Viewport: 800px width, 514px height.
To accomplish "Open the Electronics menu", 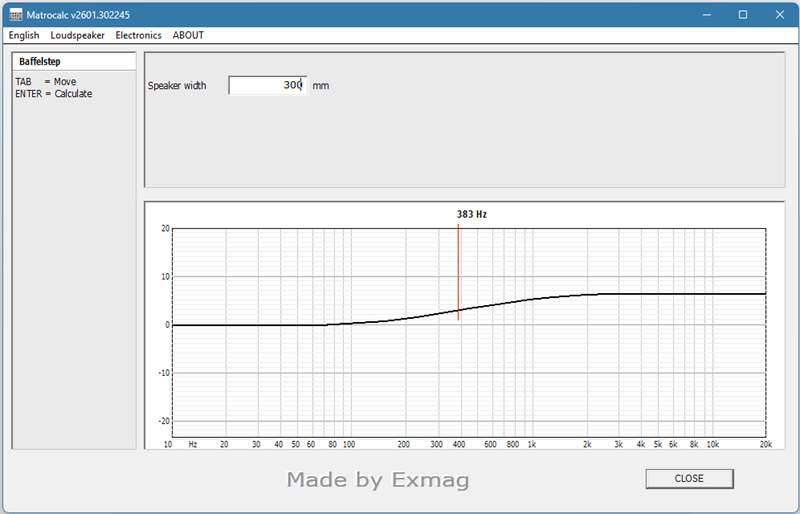I will click(138, 35).
